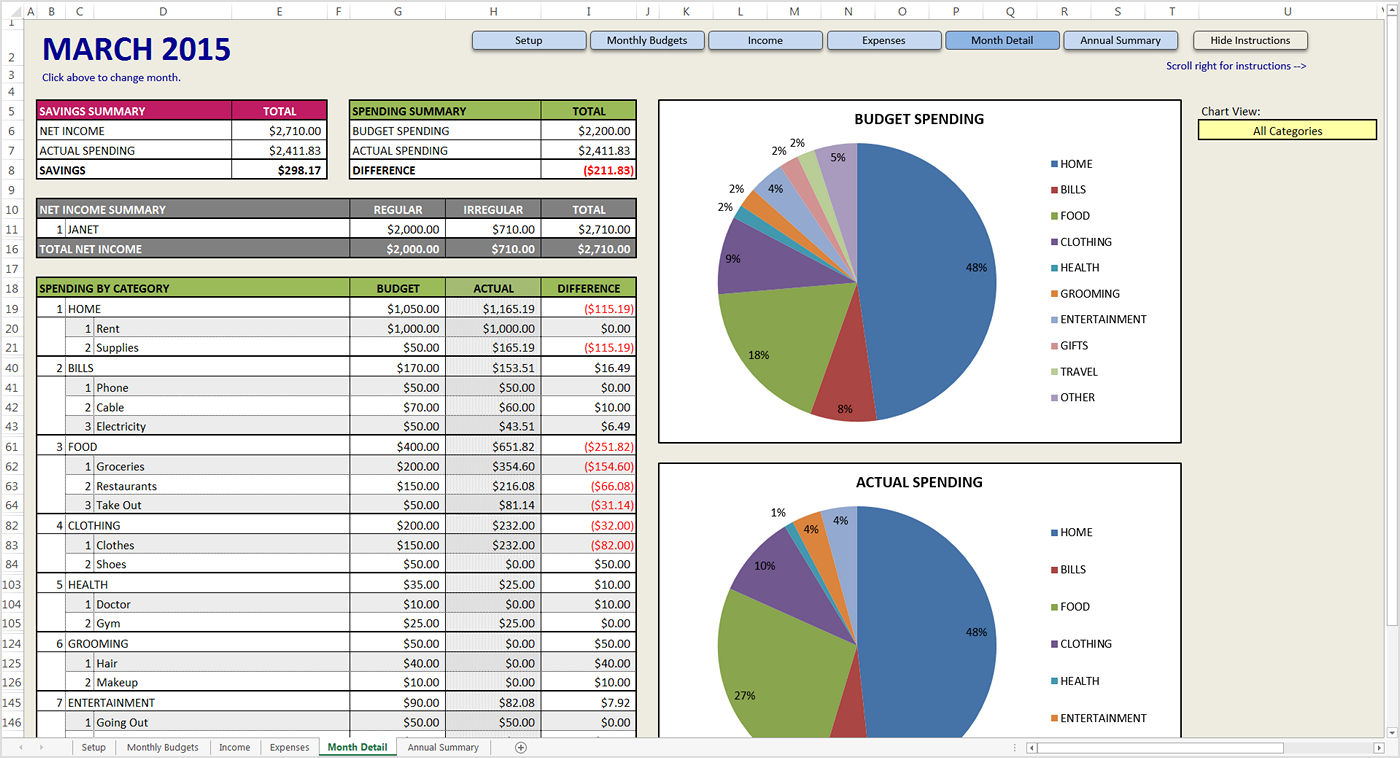
Task: Click ENTERTAINMENT swatch in Budget Spending legend
Action: pos(1054,320)
